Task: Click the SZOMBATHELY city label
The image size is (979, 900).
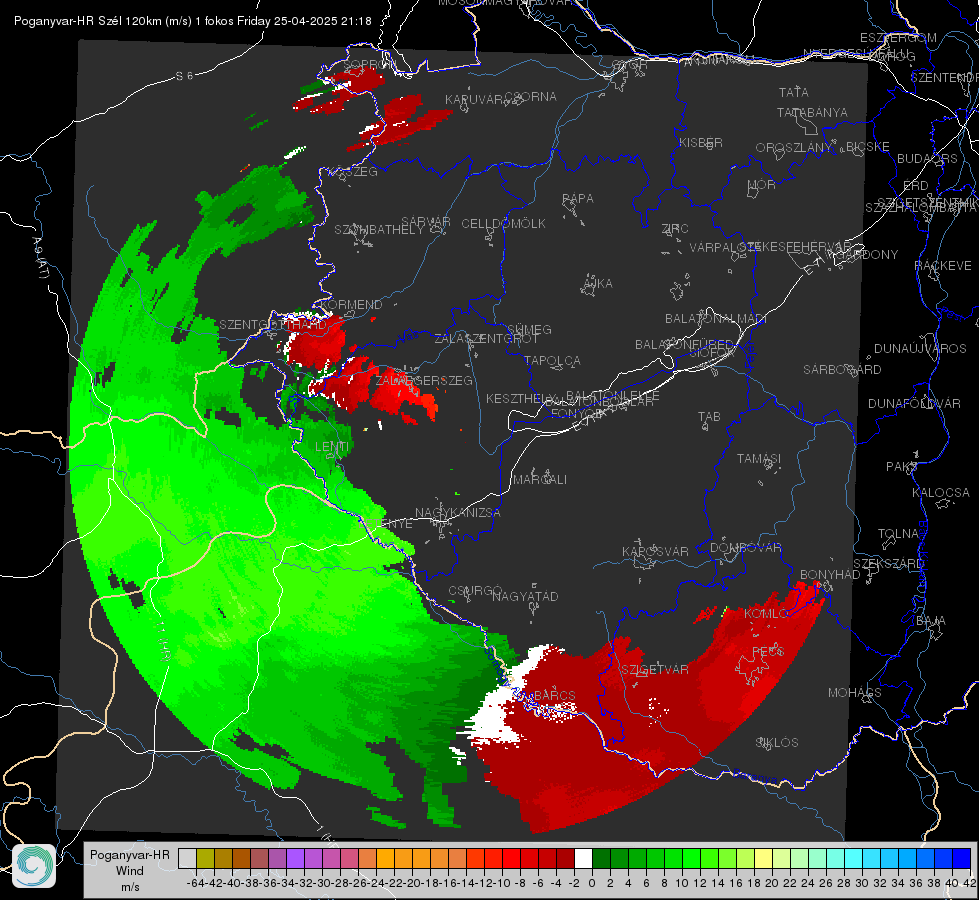Action: pos(378,230)
